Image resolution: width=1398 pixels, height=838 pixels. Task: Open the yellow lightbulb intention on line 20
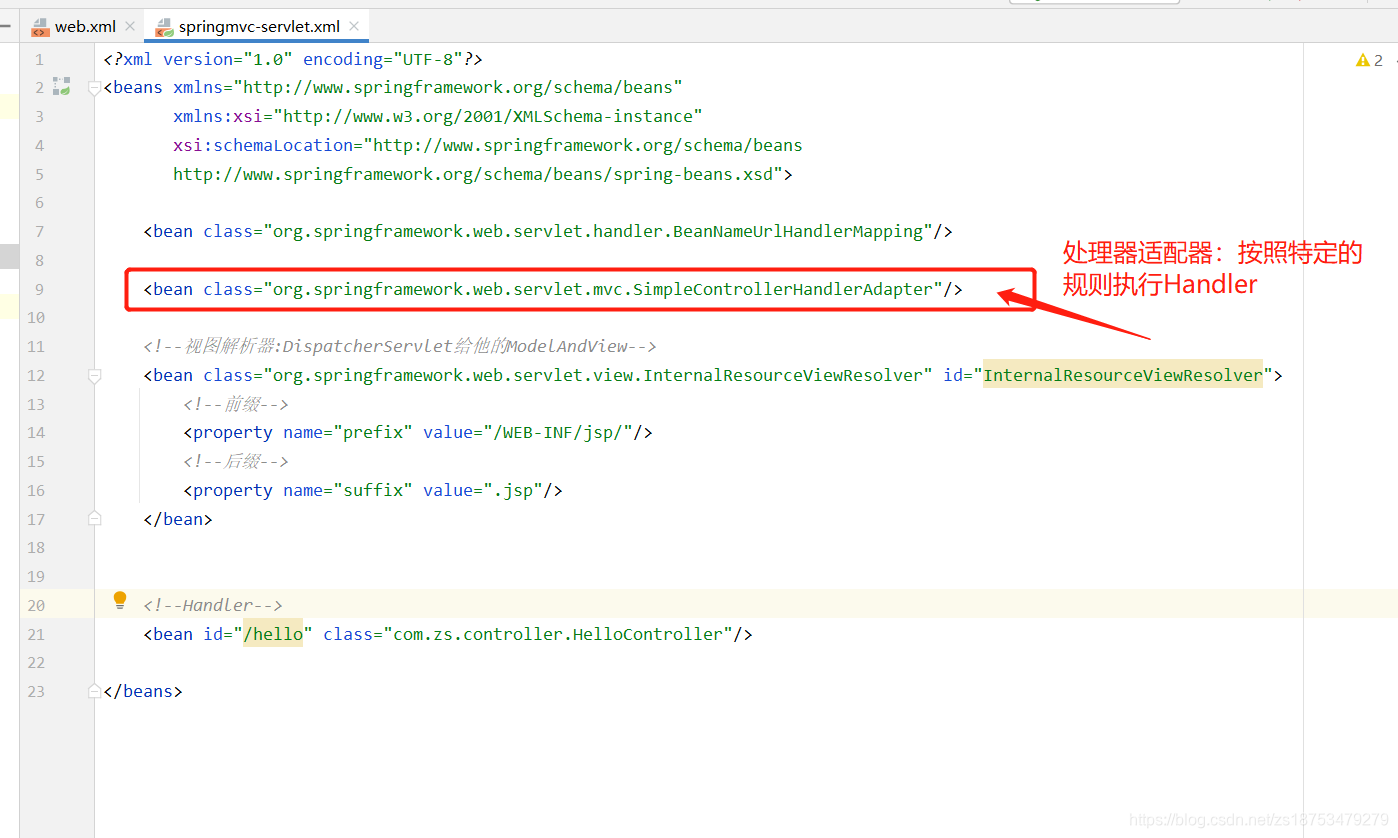click(x=120, y=601)
